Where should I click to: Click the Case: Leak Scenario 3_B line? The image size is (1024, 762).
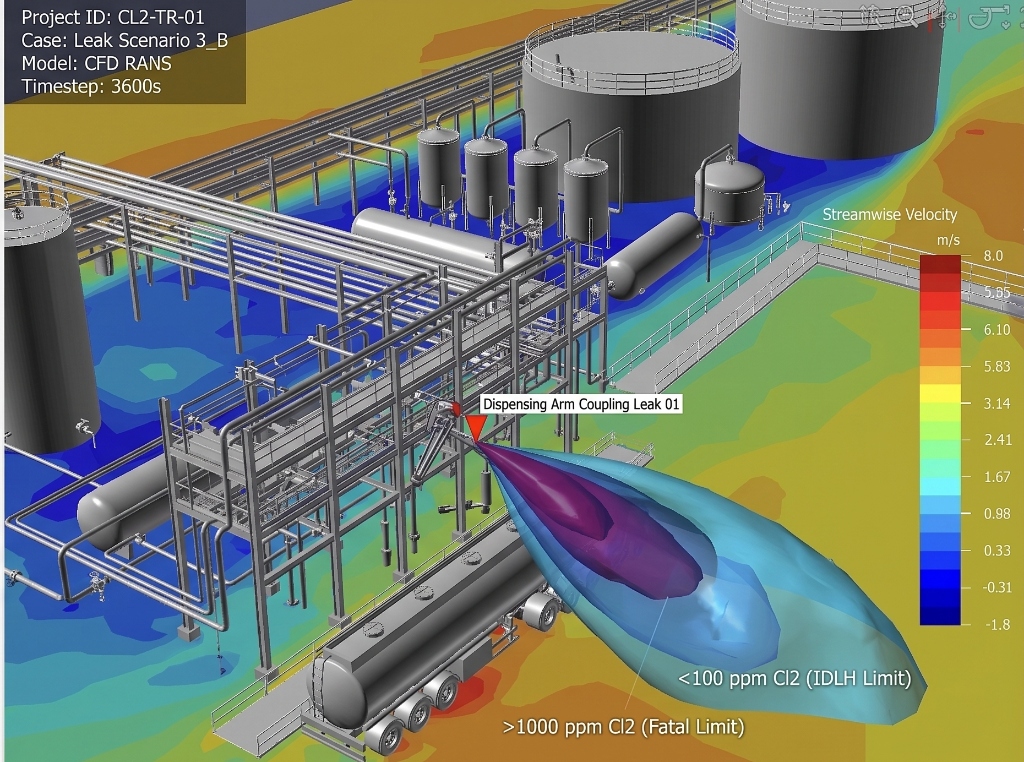coord(124,40)
